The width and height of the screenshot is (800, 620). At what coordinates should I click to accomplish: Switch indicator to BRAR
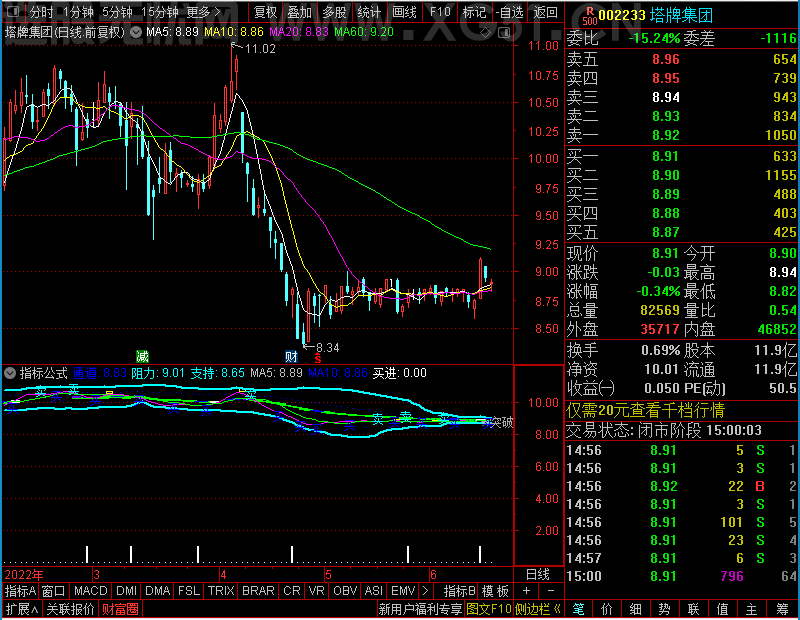(x=258, y=591)
